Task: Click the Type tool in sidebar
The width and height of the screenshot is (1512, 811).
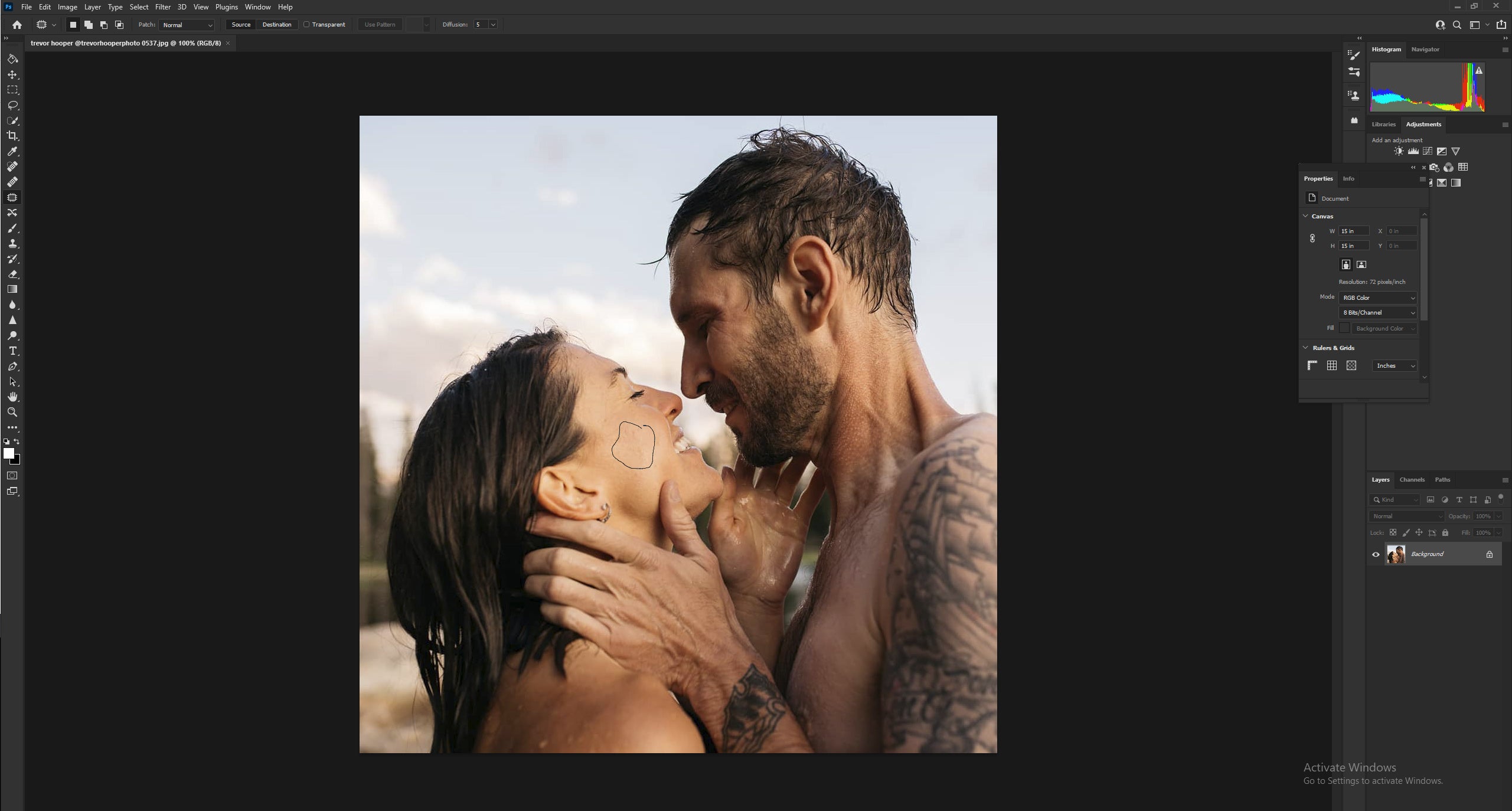Action: [13, 351]
